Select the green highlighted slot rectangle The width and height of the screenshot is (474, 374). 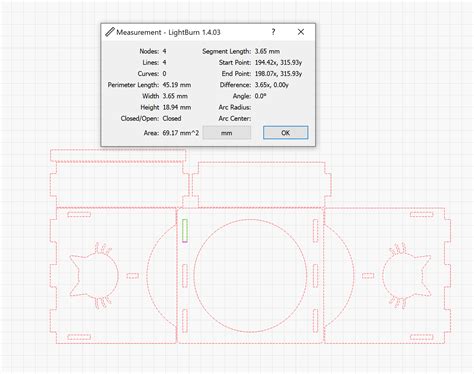(185, 230)
